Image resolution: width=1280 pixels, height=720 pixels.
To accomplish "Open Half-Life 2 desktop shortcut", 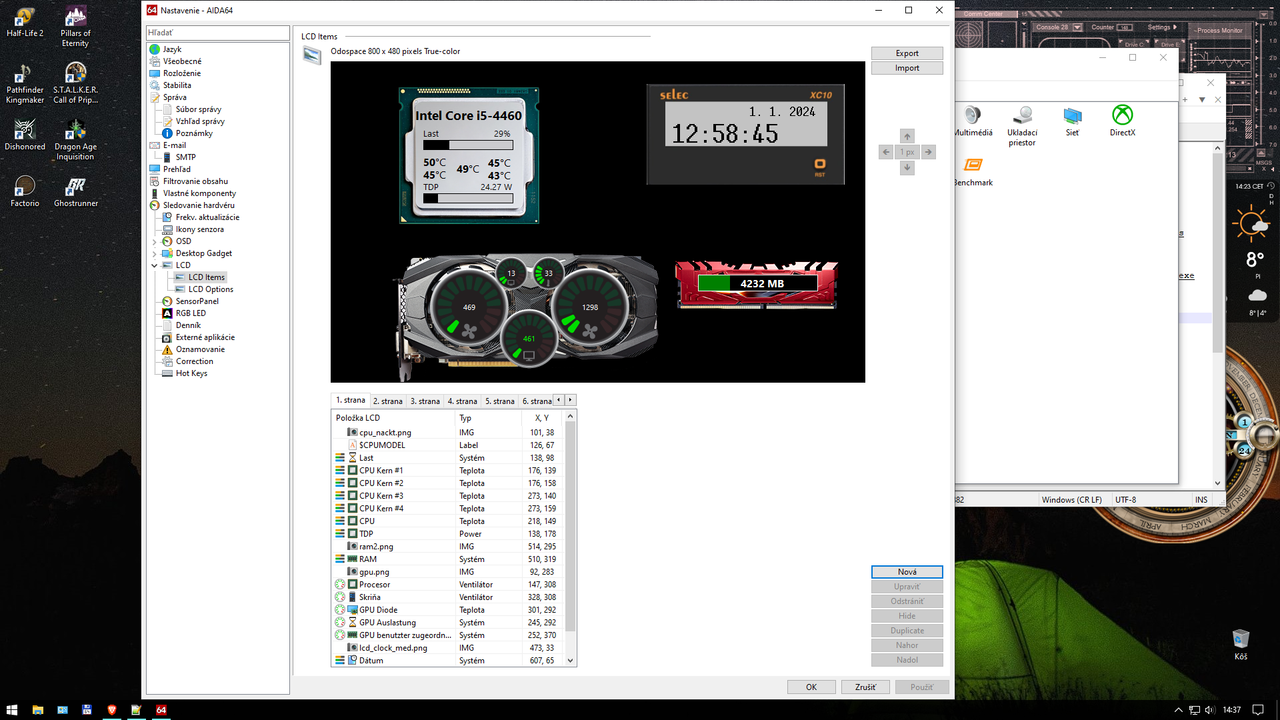I will point(25,23).
